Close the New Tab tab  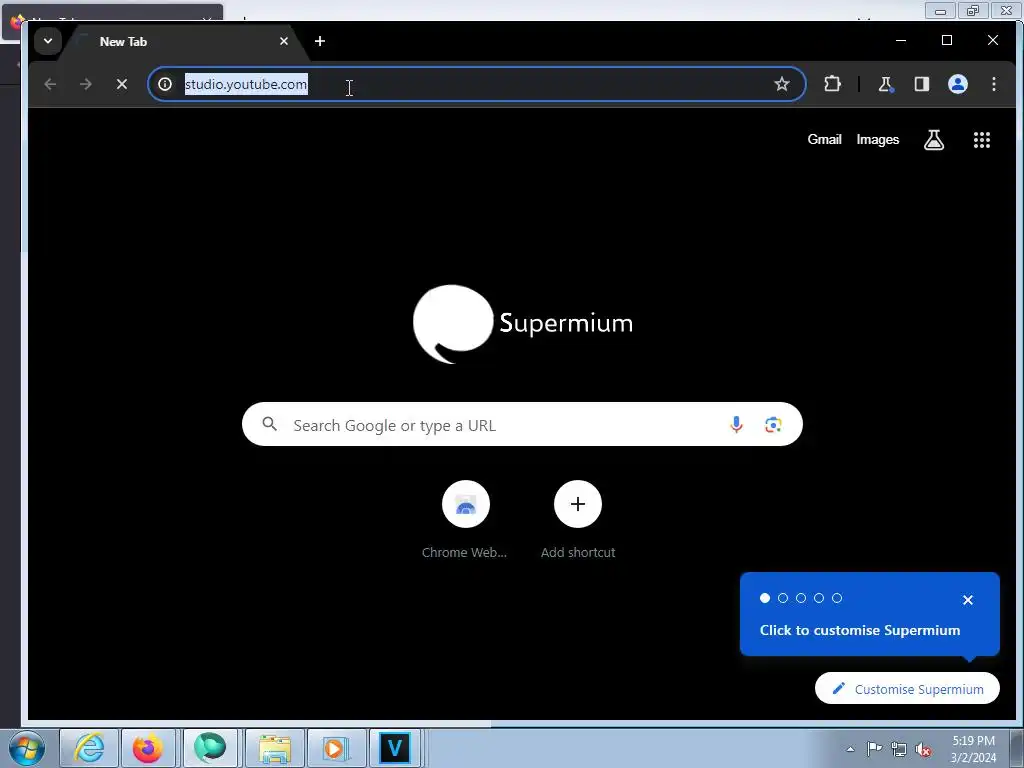[284, 41]
